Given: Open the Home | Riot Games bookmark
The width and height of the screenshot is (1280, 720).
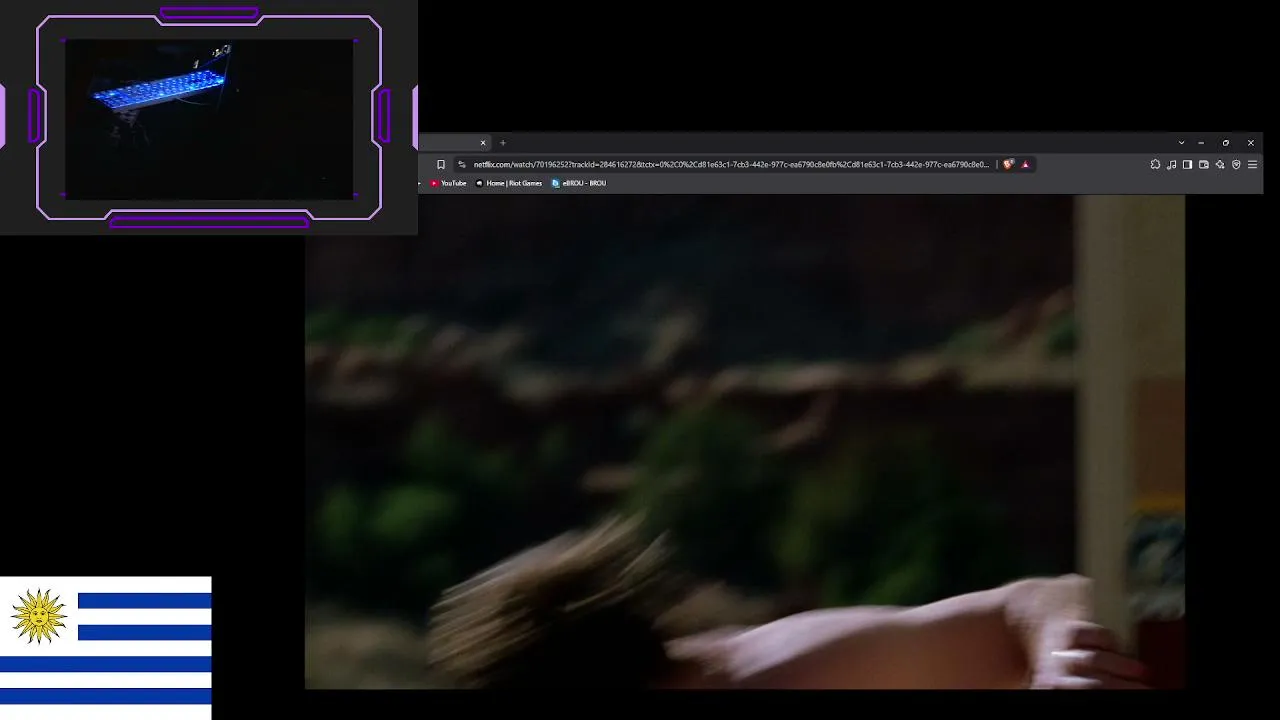Looking at the screenshot, I should point(509,183).
